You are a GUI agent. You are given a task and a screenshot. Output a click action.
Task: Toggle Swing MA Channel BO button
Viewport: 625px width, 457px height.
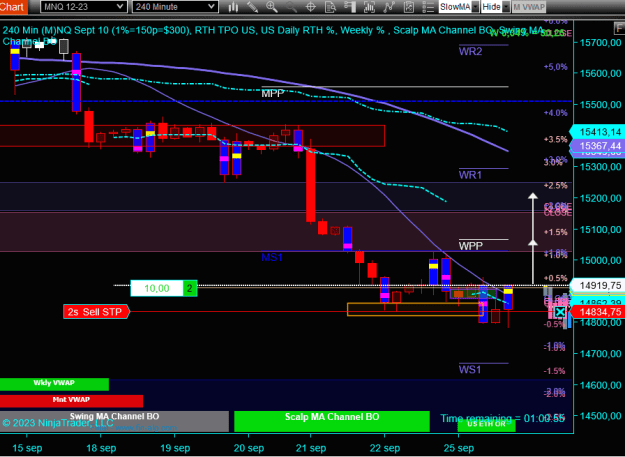tap(114, 421)
